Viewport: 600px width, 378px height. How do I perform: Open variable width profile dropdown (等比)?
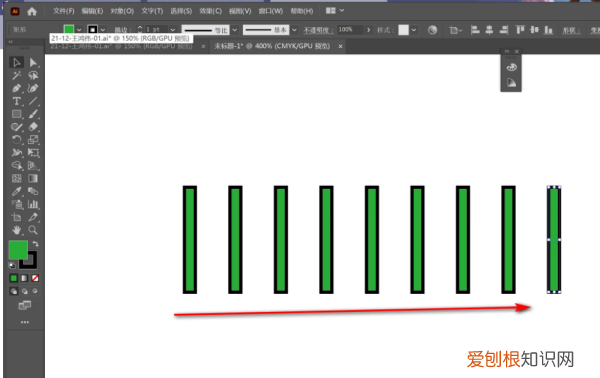(x=235, y=30)
